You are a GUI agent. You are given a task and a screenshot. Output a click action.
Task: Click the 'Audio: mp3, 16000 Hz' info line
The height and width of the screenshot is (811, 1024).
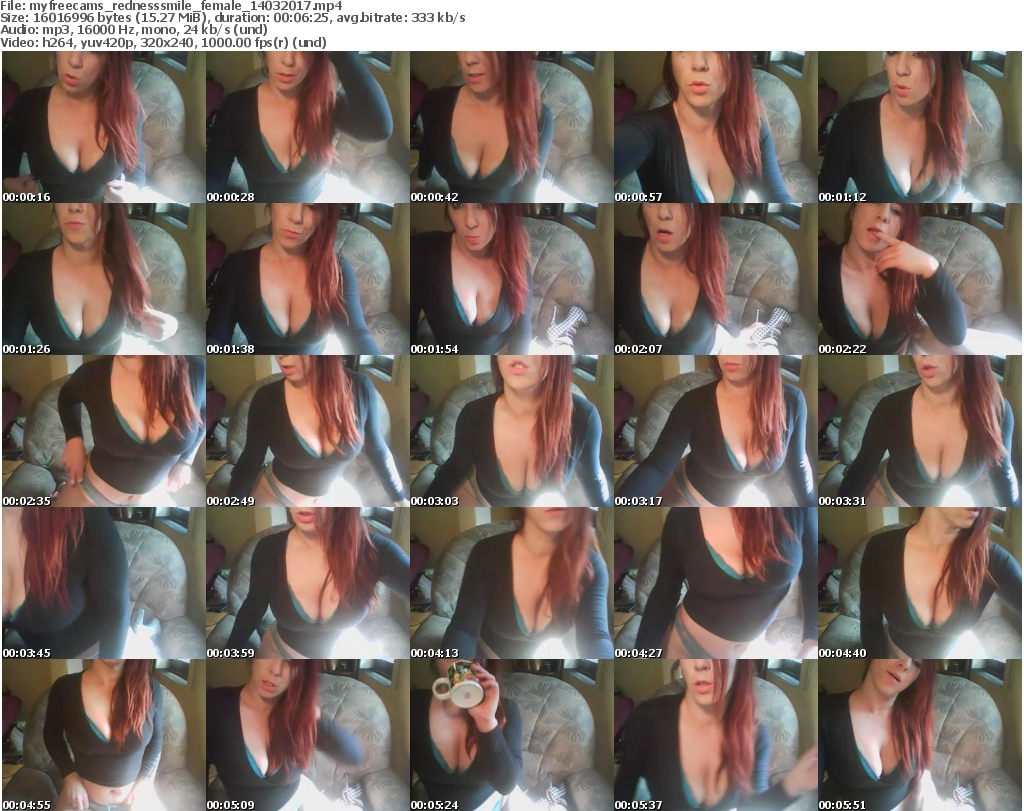(x=134, y=30)
